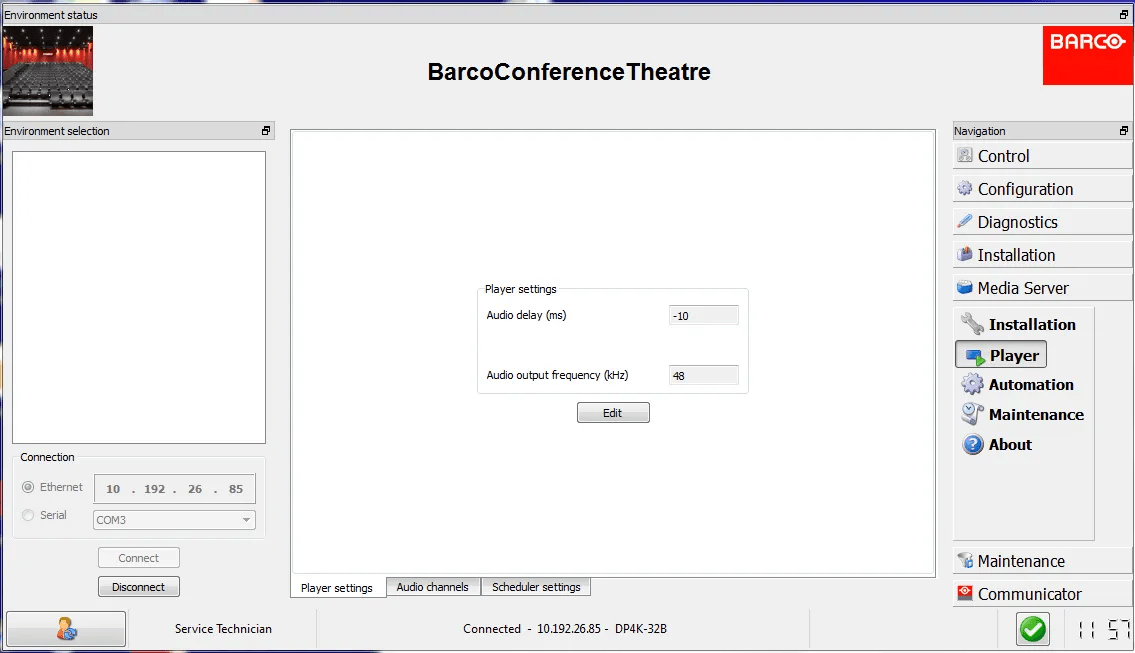The height and width of the screenshot is (653, 1135).
Task: Click the Barco logo
Action: pos(1087,55)
